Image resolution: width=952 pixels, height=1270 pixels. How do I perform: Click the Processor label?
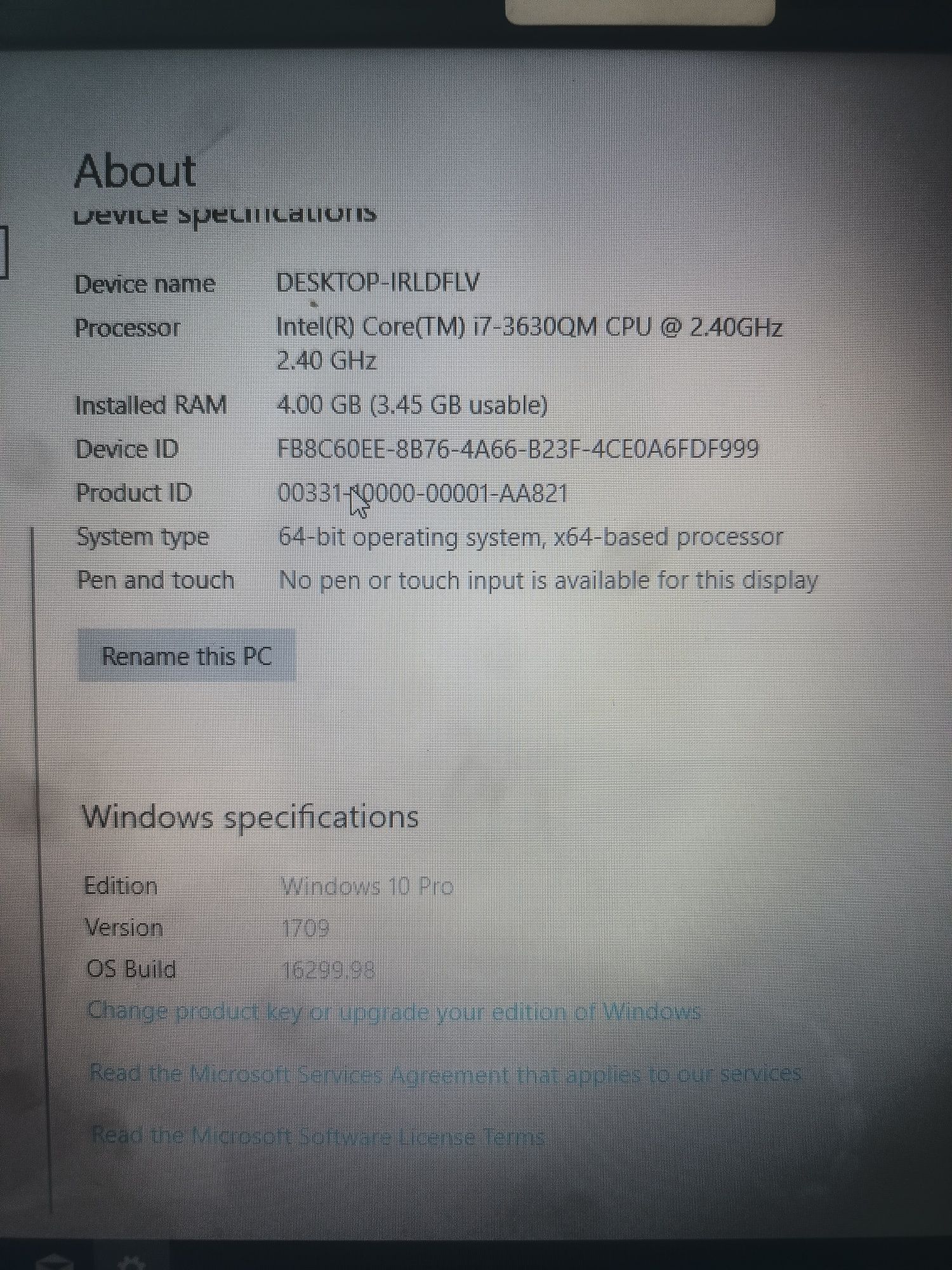(x=128, y=328)
